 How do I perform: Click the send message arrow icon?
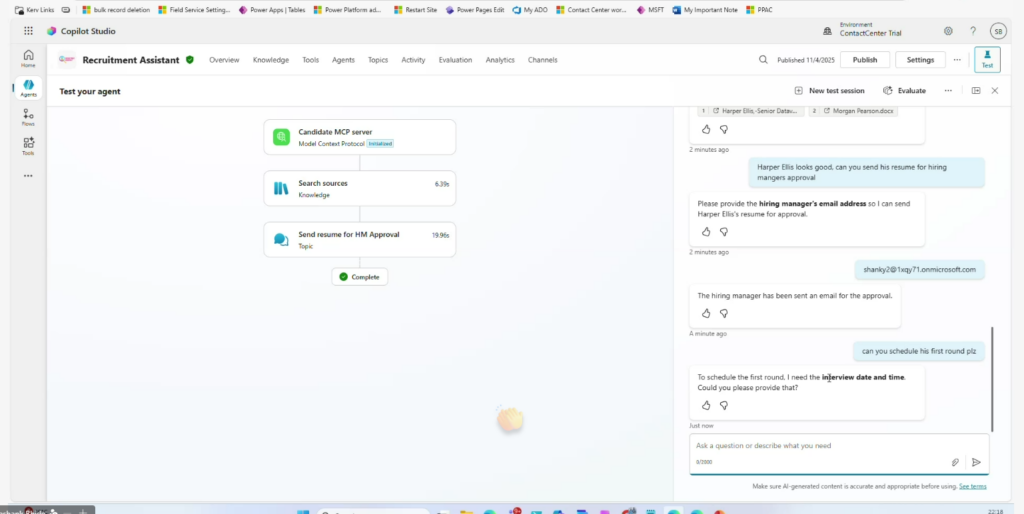click(976, 462)
